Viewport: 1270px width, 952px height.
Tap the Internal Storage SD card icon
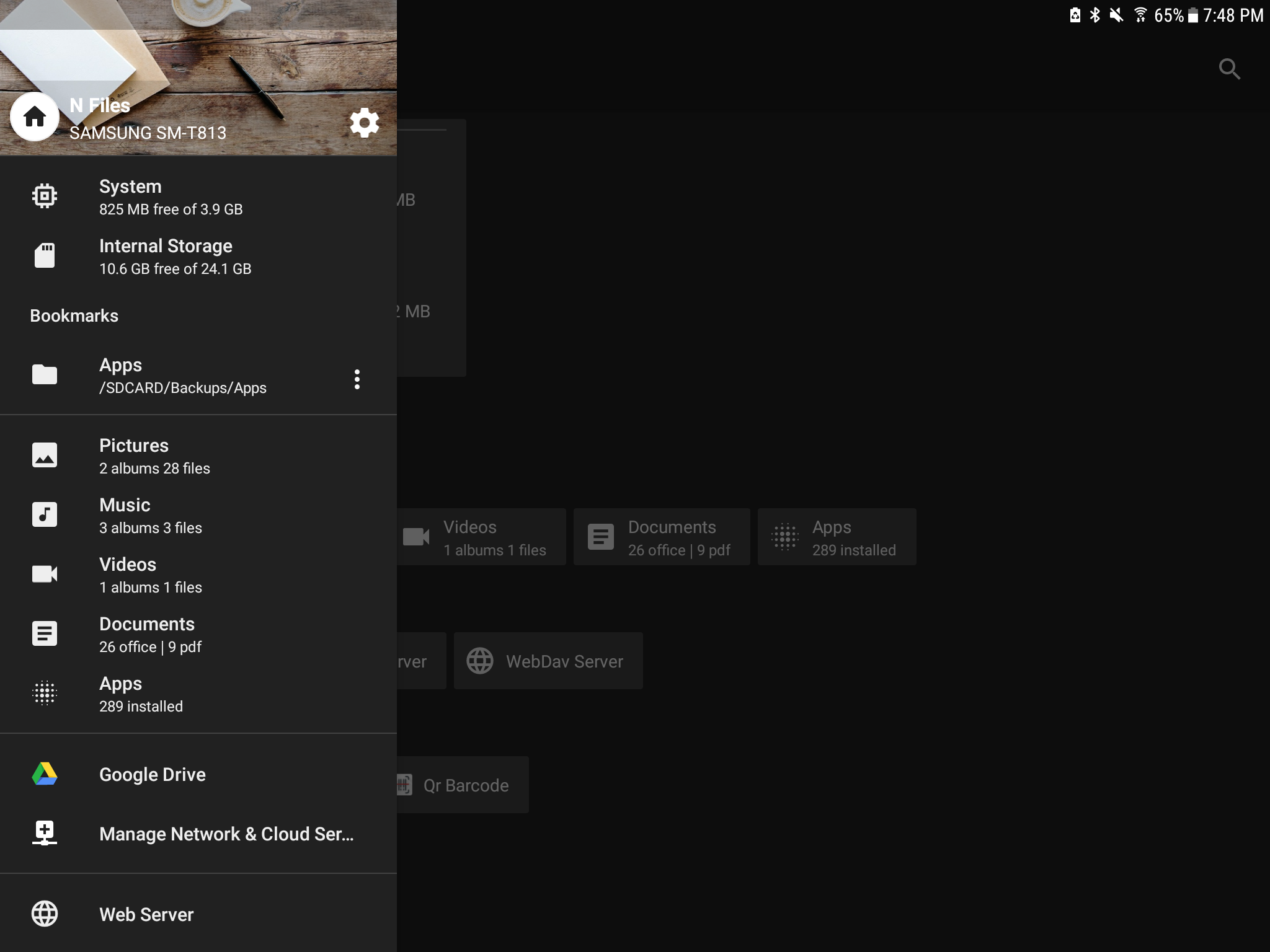pos(45,255)
